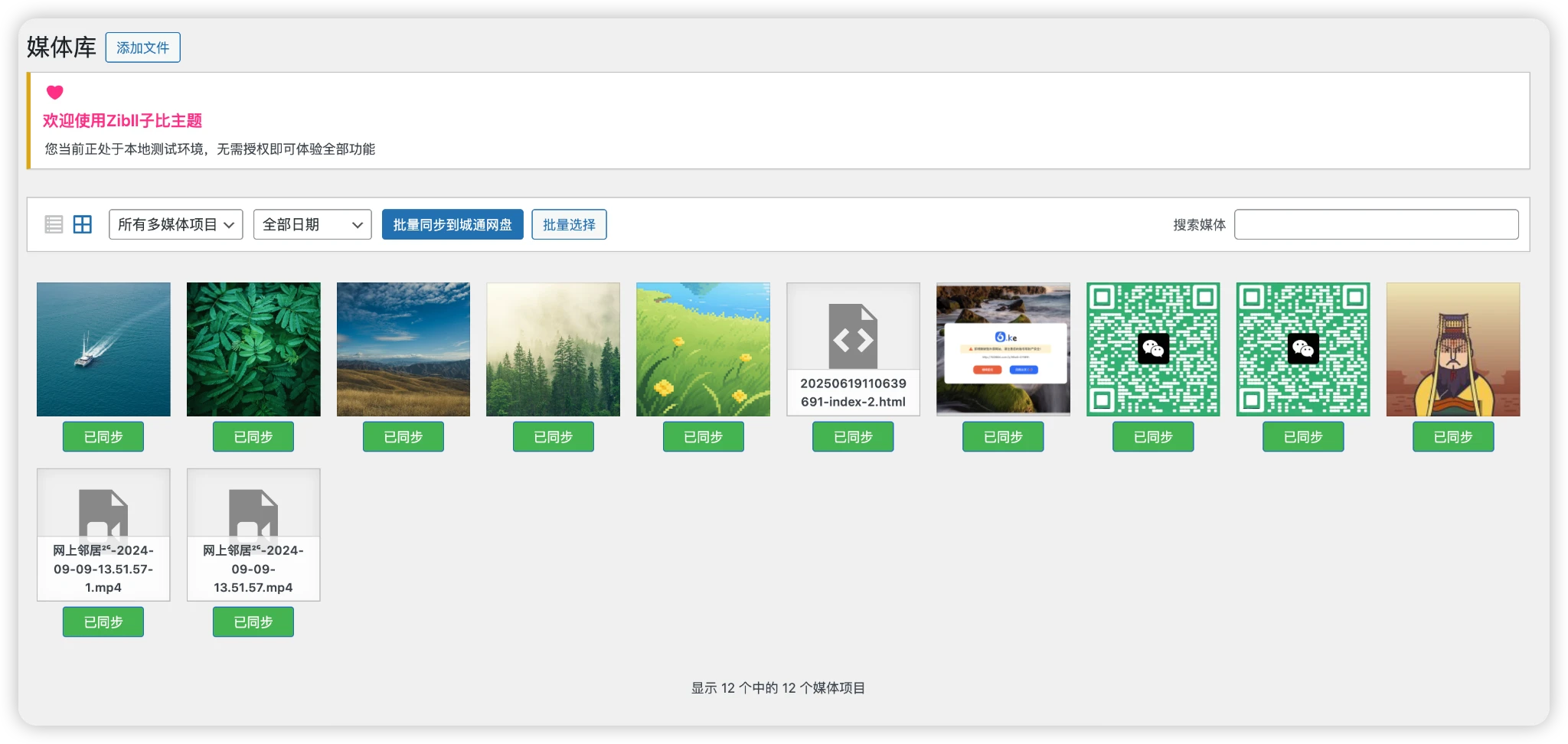Viewport: 1568px width, 744px height.
Task: Click the 搜索媒体 search input field
Action: tap(1376, 224)
